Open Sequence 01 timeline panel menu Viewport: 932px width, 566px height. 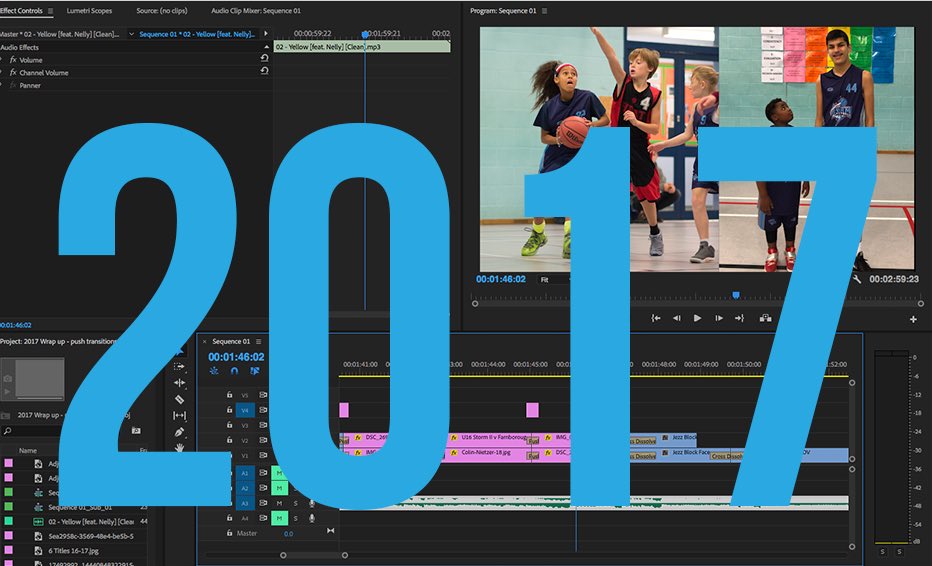[259, 341]
